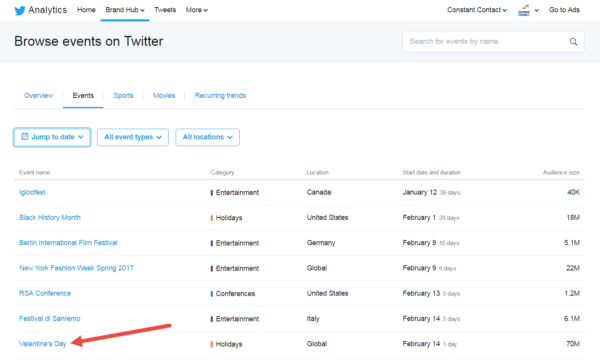Select the Events tab
The height and width of the screenshot is (362, 600).
pos(83,95)
